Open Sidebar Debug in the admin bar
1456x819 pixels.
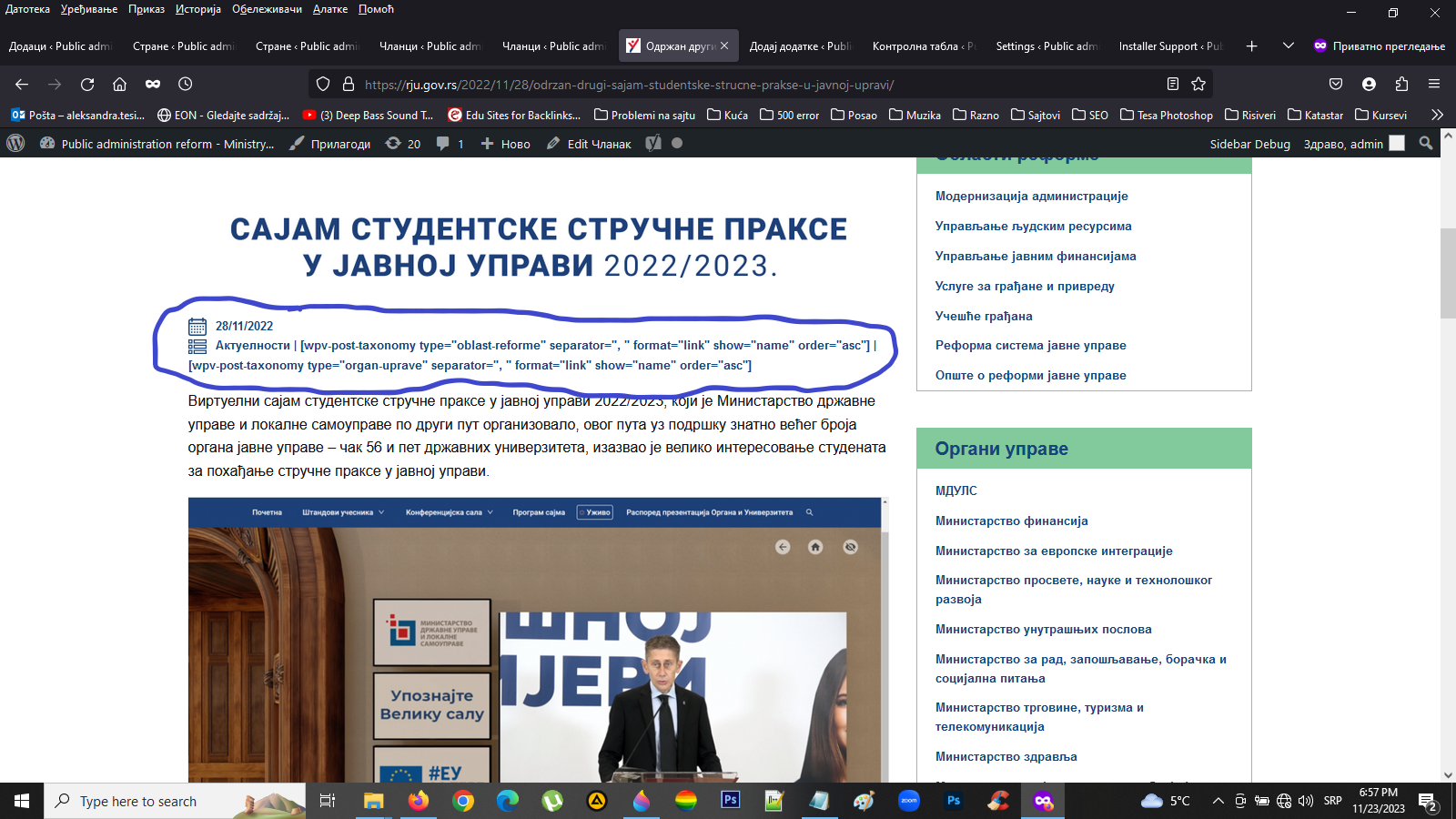pyautogui.click(x=1249, y=144)
